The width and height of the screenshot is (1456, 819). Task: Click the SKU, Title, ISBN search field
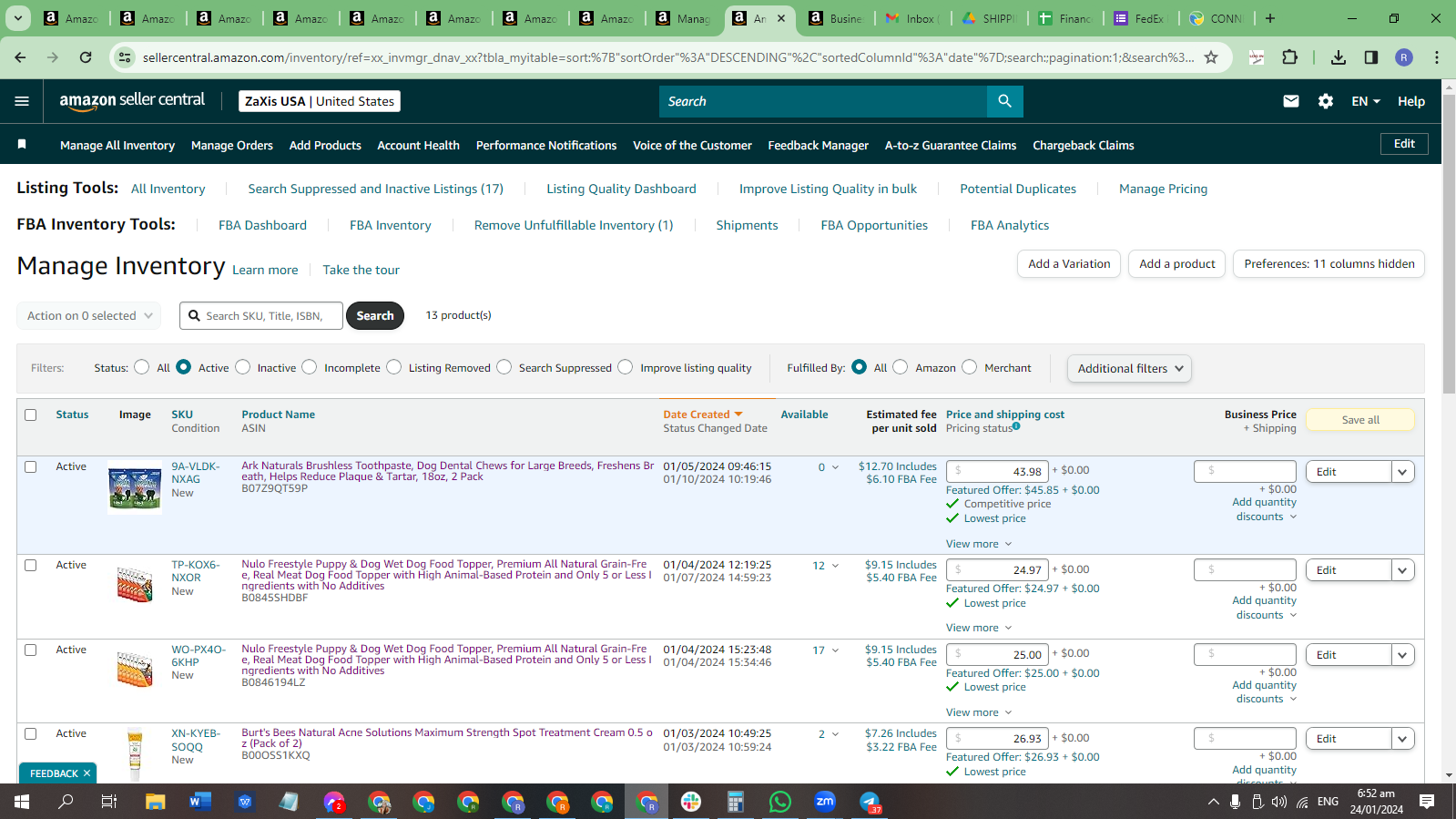click(261, 315)
